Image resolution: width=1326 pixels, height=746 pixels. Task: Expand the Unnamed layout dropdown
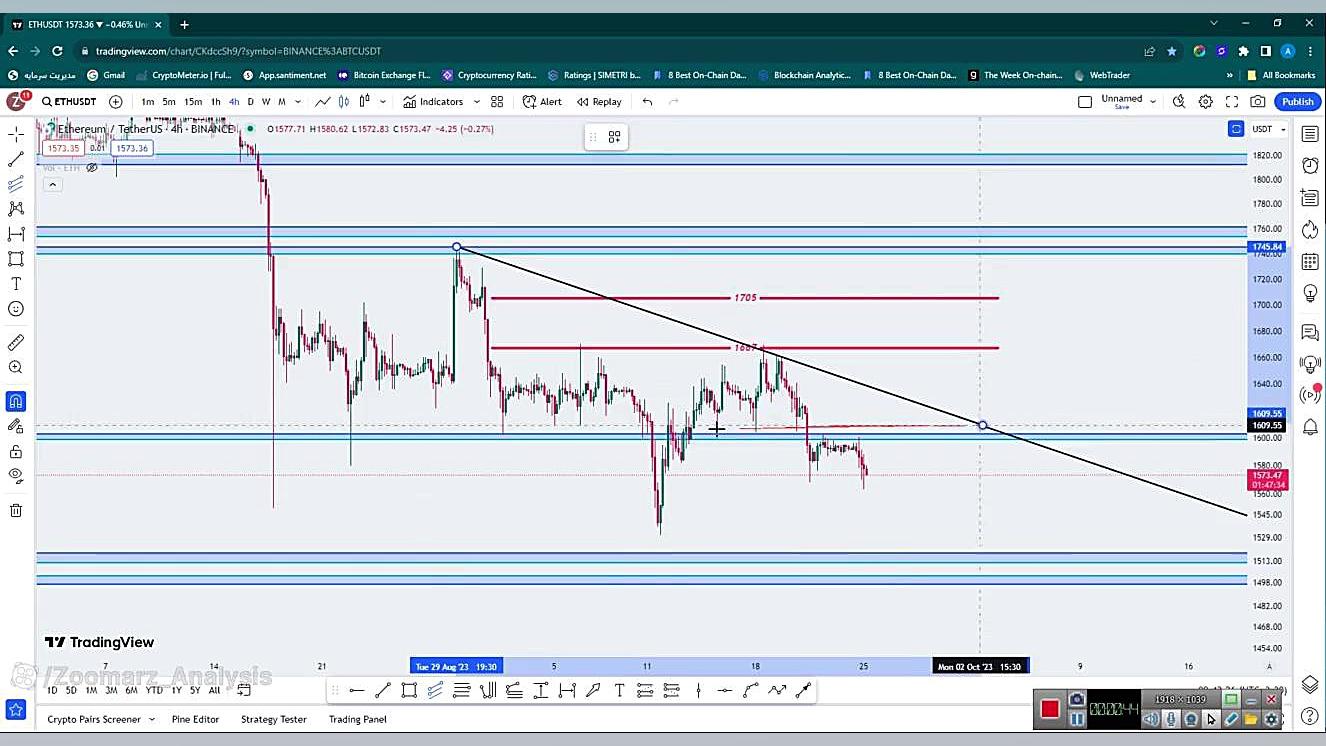[1153, 101]
